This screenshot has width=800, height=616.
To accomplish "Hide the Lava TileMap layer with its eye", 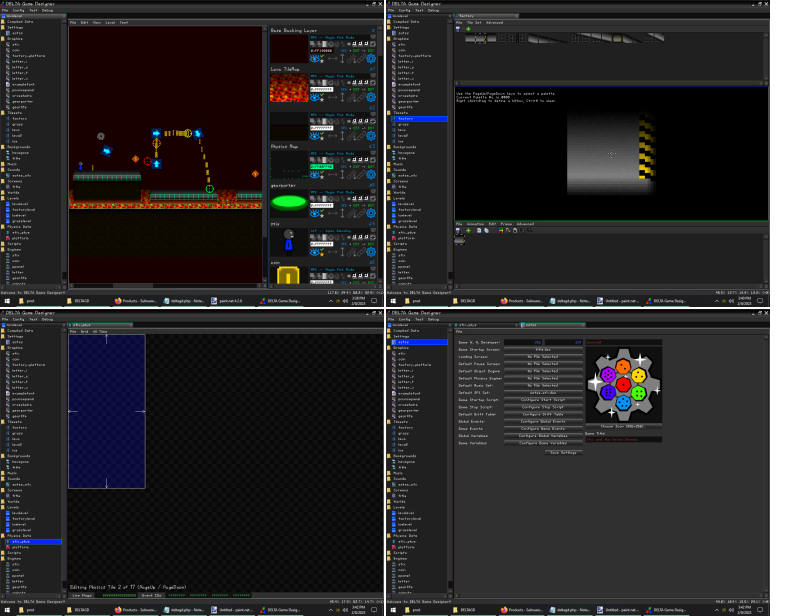I will coord(314,97).
